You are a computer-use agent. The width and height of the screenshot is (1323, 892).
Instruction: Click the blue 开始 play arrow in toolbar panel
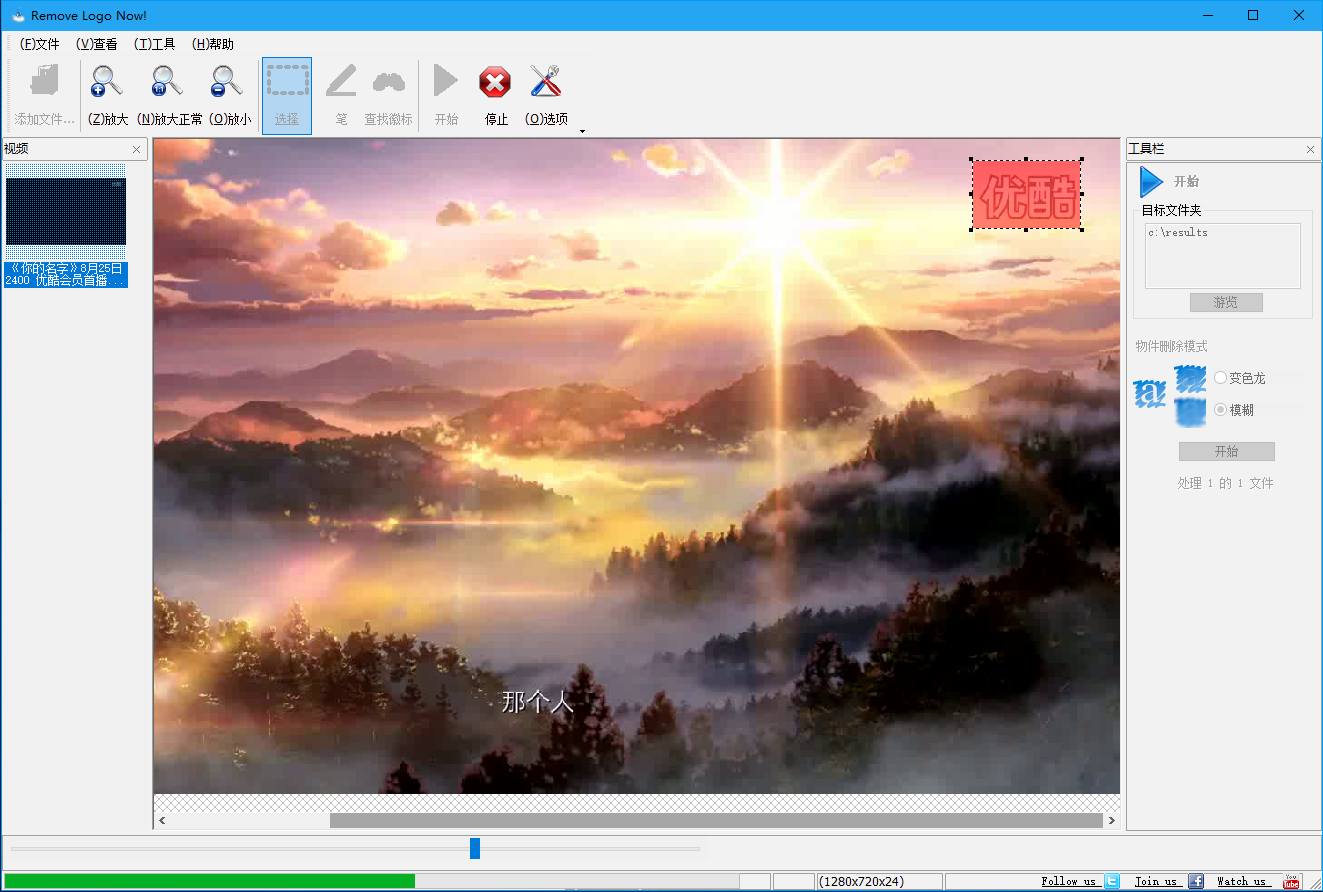[x=1153, y=181]
